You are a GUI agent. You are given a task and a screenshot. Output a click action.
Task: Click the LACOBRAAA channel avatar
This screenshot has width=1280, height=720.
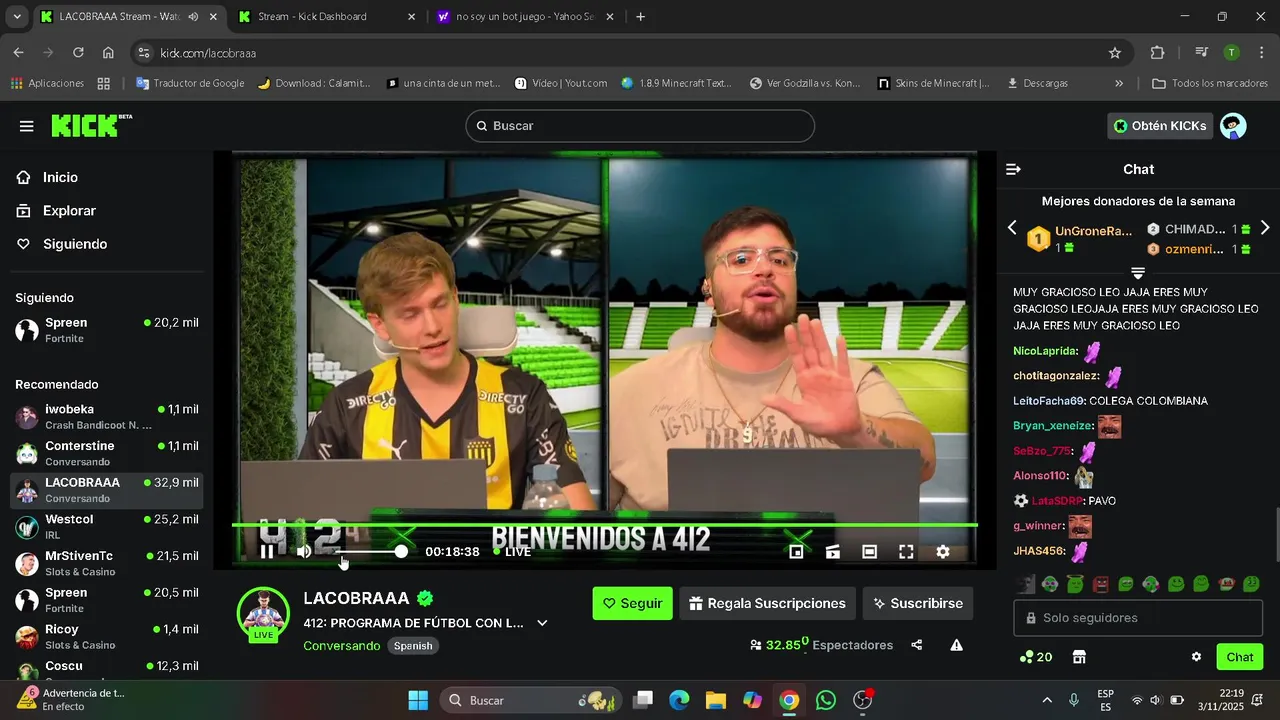[264, 613]
